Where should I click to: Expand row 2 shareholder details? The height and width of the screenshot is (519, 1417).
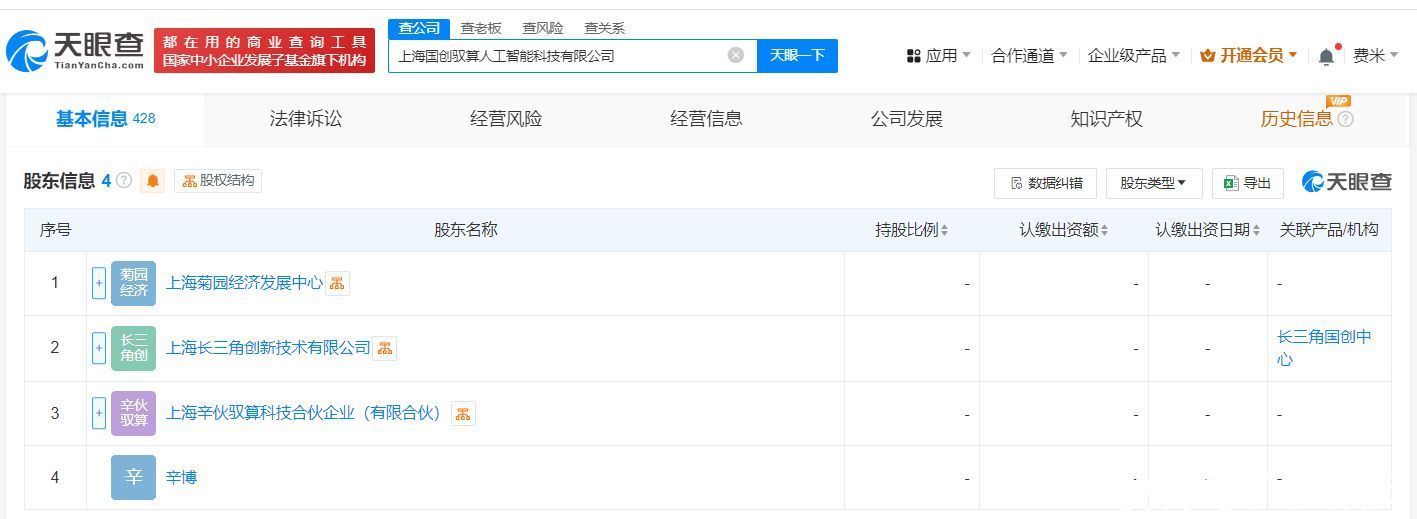point(99,348)
